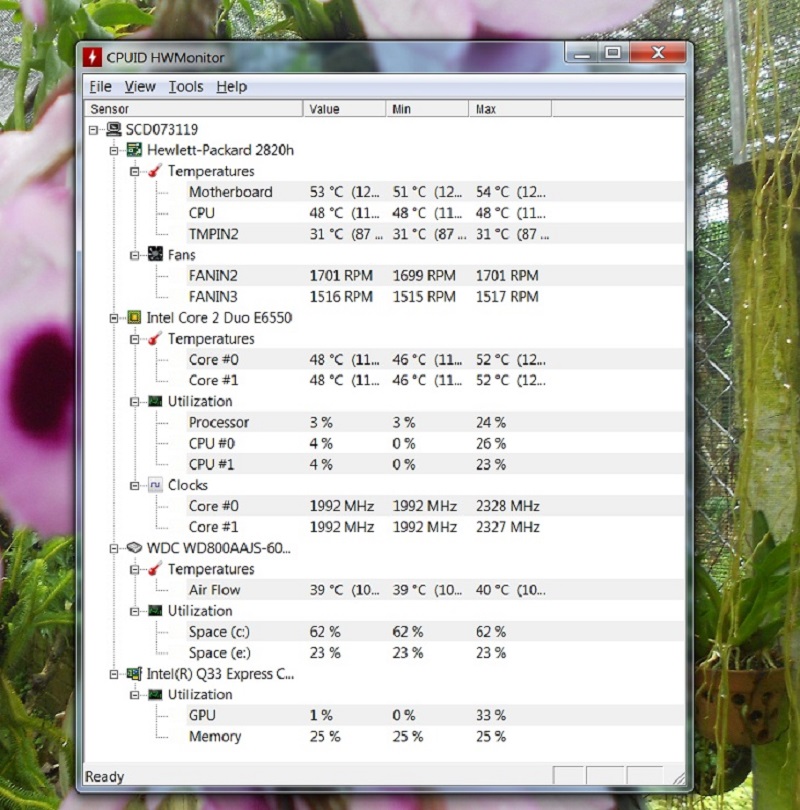Click the thermometer icon under WDC WD800AAJS
The height and width of the screenshot is (810, 800).
click(x=155, y=569)
